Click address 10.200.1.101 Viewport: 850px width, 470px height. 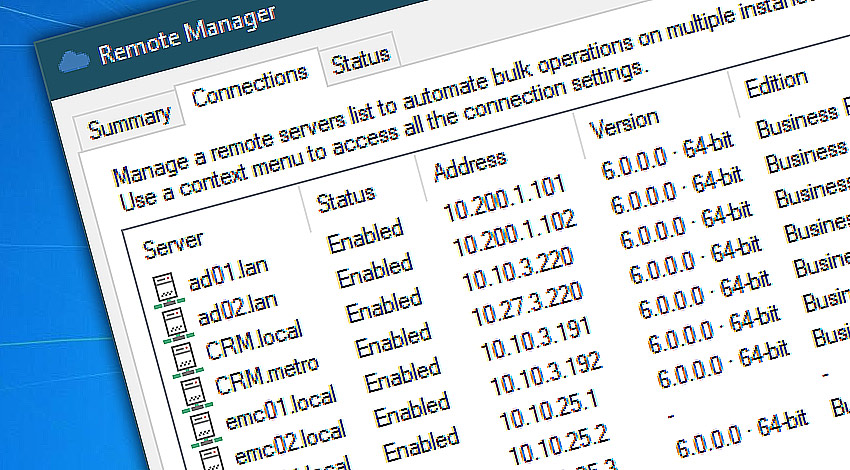click(505, 199)
